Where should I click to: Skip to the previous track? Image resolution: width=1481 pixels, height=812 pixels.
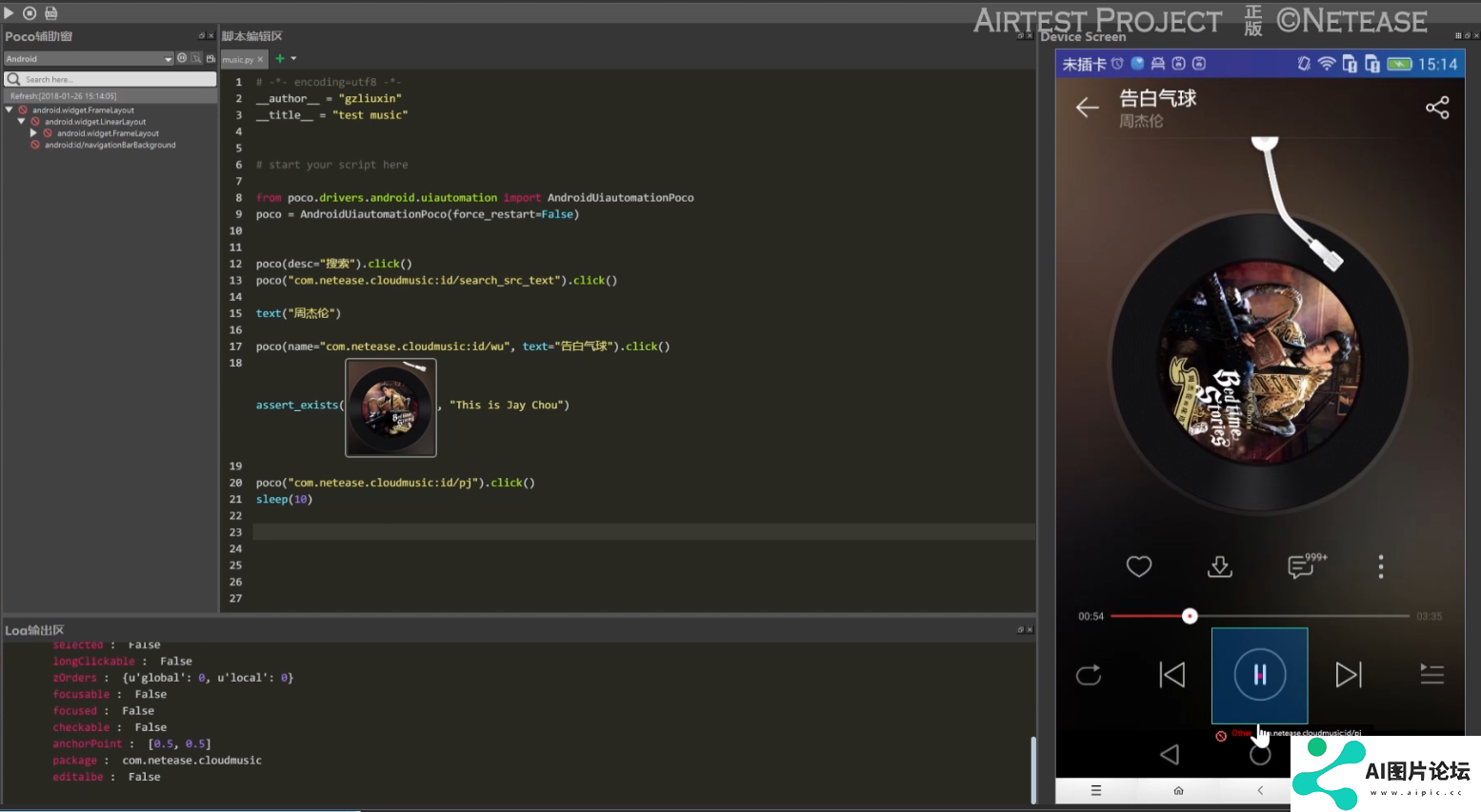coord(1172,675)
